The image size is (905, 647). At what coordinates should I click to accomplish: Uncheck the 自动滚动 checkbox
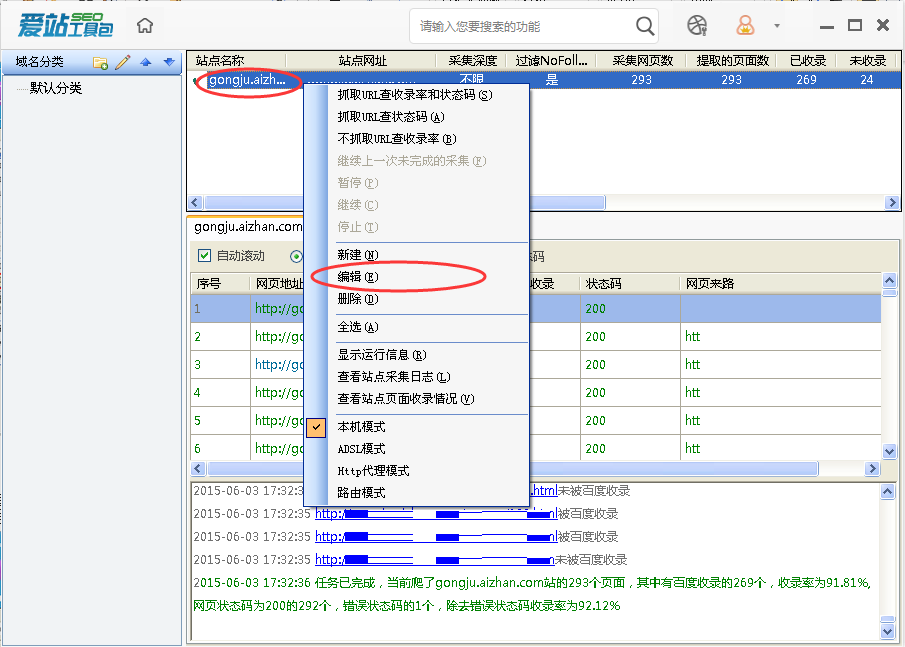click(x=206, y=255)
